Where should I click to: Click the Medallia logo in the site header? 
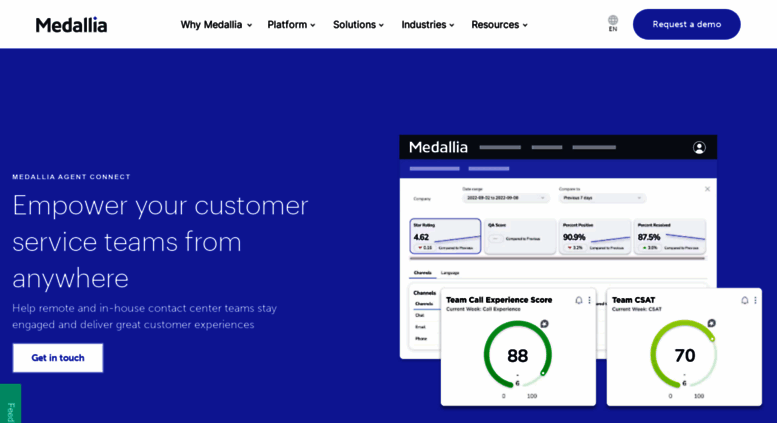click(x=71, y=25)
